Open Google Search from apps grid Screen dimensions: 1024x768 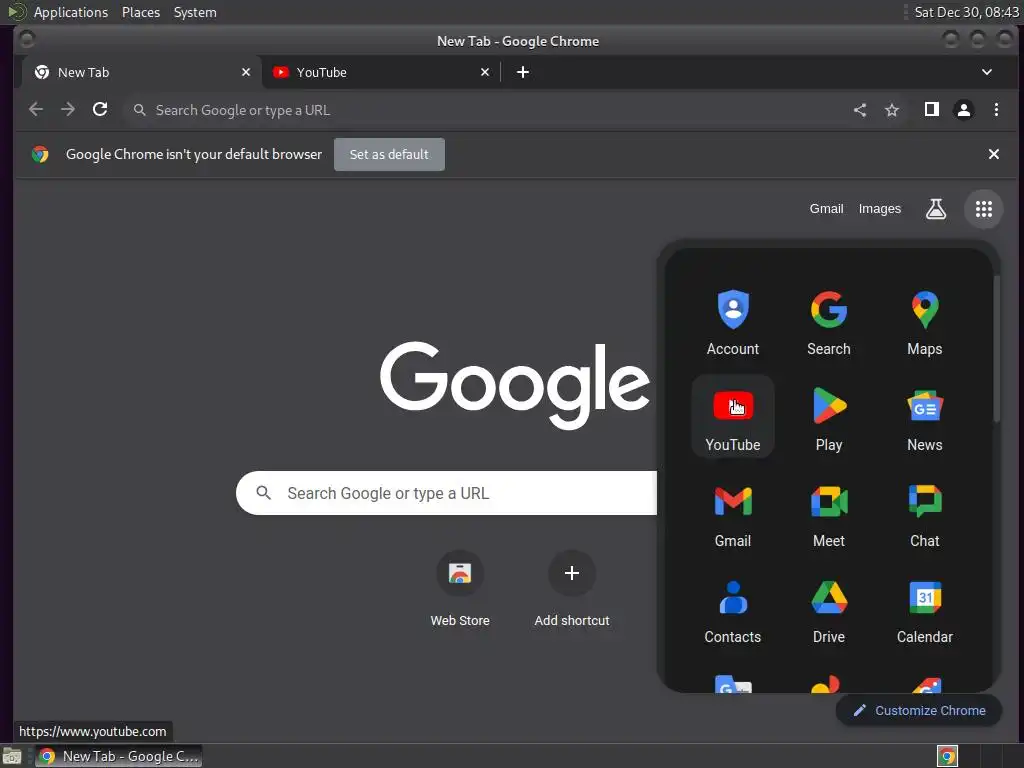tap(829, 323)
